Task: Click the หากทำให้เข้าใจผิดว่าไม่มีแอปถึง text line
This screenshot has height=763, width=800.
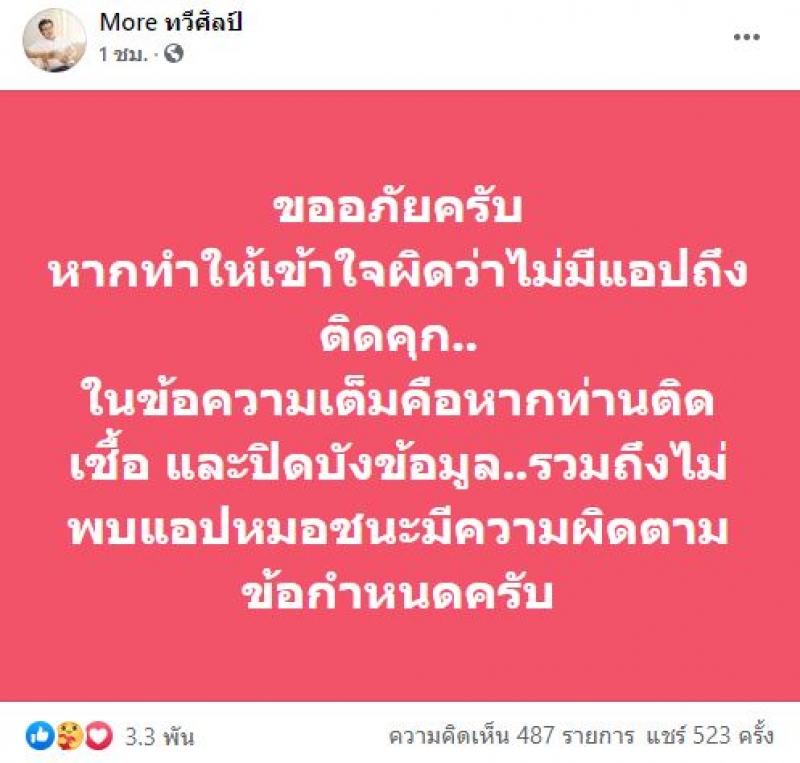Action: coord(398,272)
